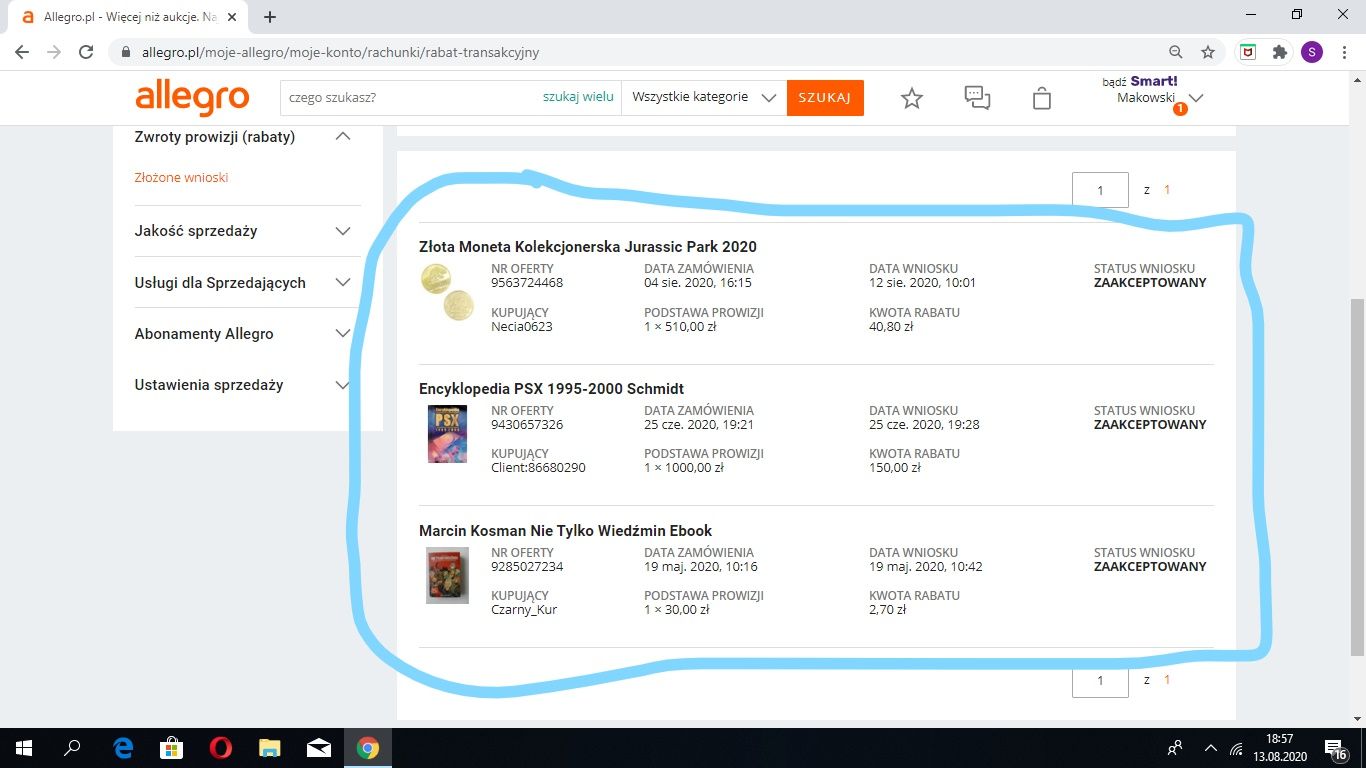Open the messages chat icon
The width and height of the screenshot is (1366, 768).
pos(977,98)
